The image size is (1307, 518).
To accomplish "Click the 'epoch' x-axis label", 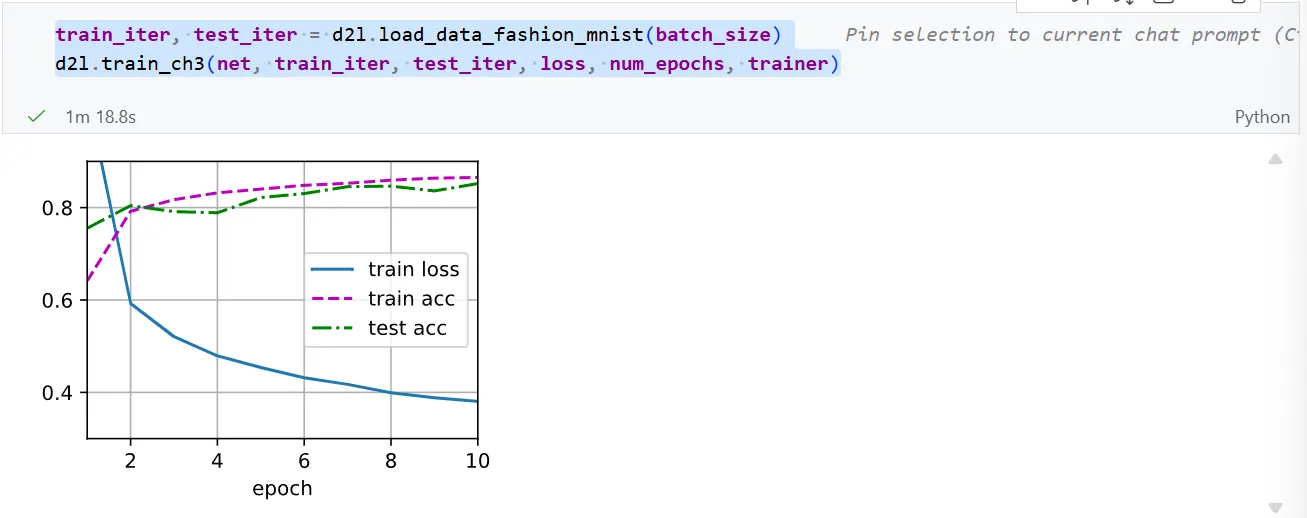I will click(x=282, y=488).
